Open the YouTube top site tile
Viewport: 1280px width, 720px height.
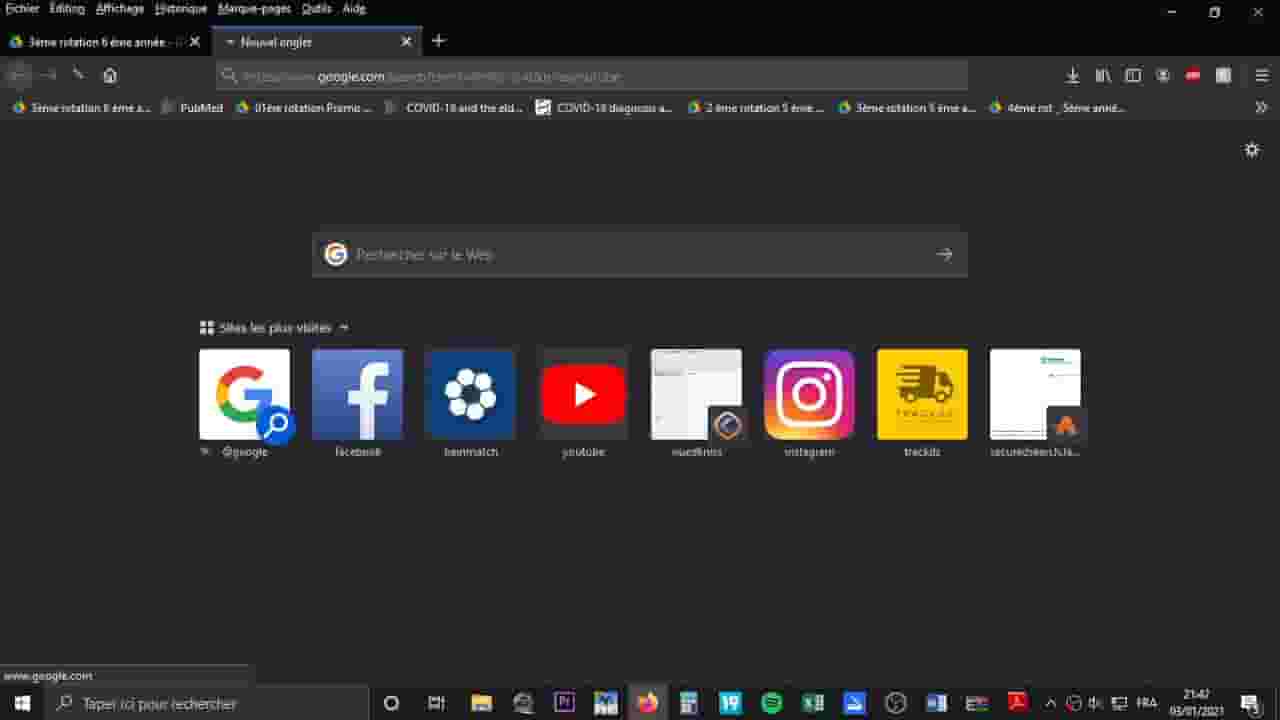tap(584, 394)
